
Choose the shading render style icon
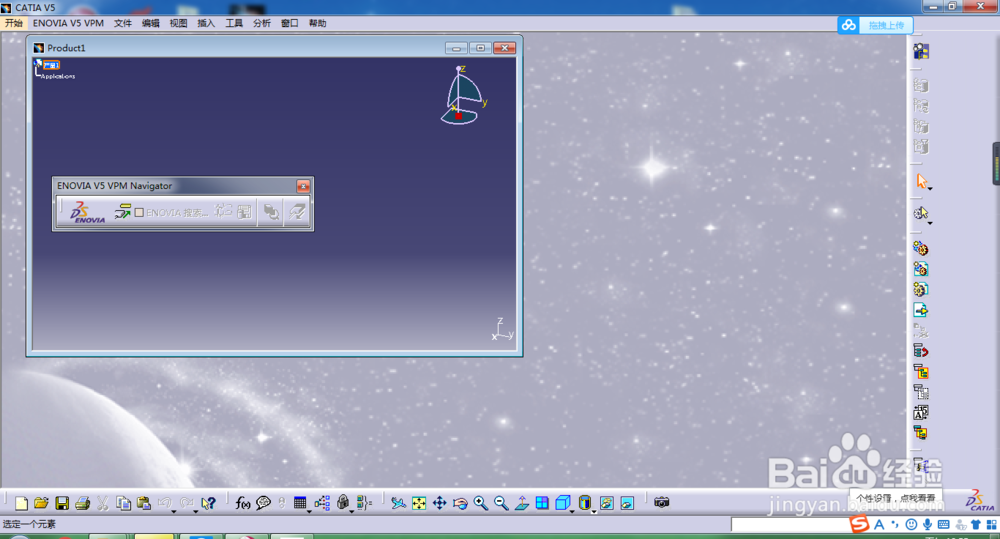[584, 503]
